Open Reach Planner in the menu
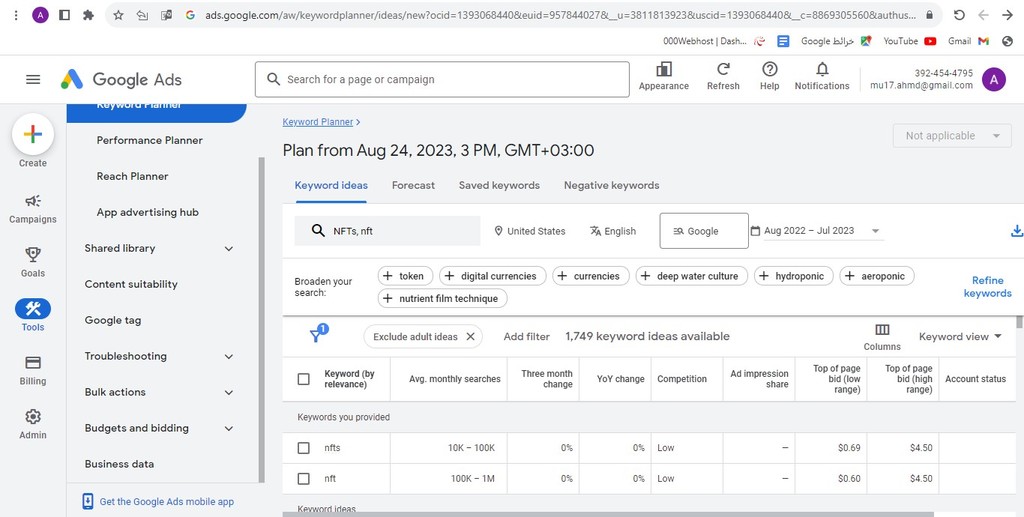 coord(133,176)
